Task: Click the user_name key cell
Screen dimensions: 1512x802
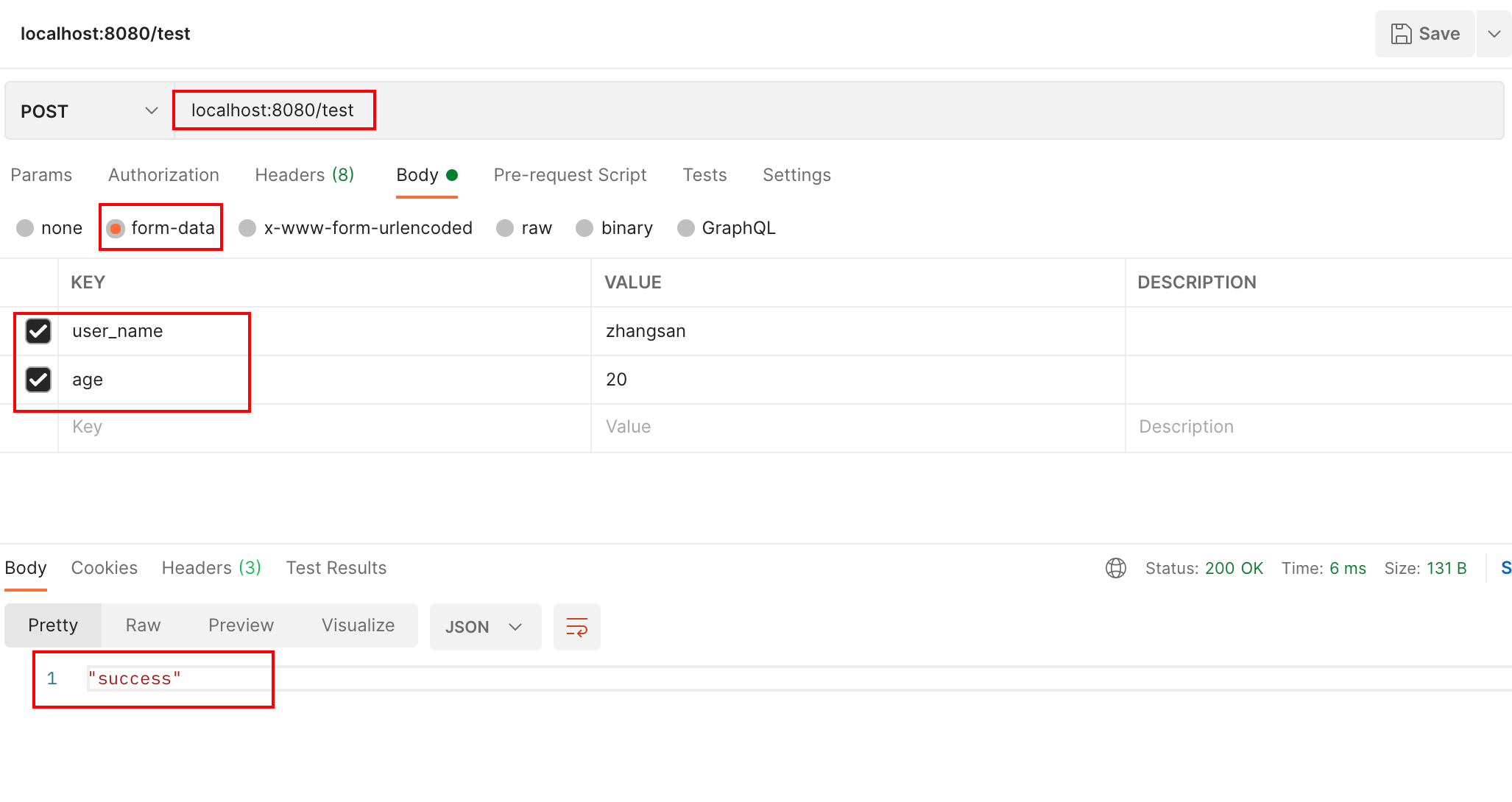Action: [324, 331]
